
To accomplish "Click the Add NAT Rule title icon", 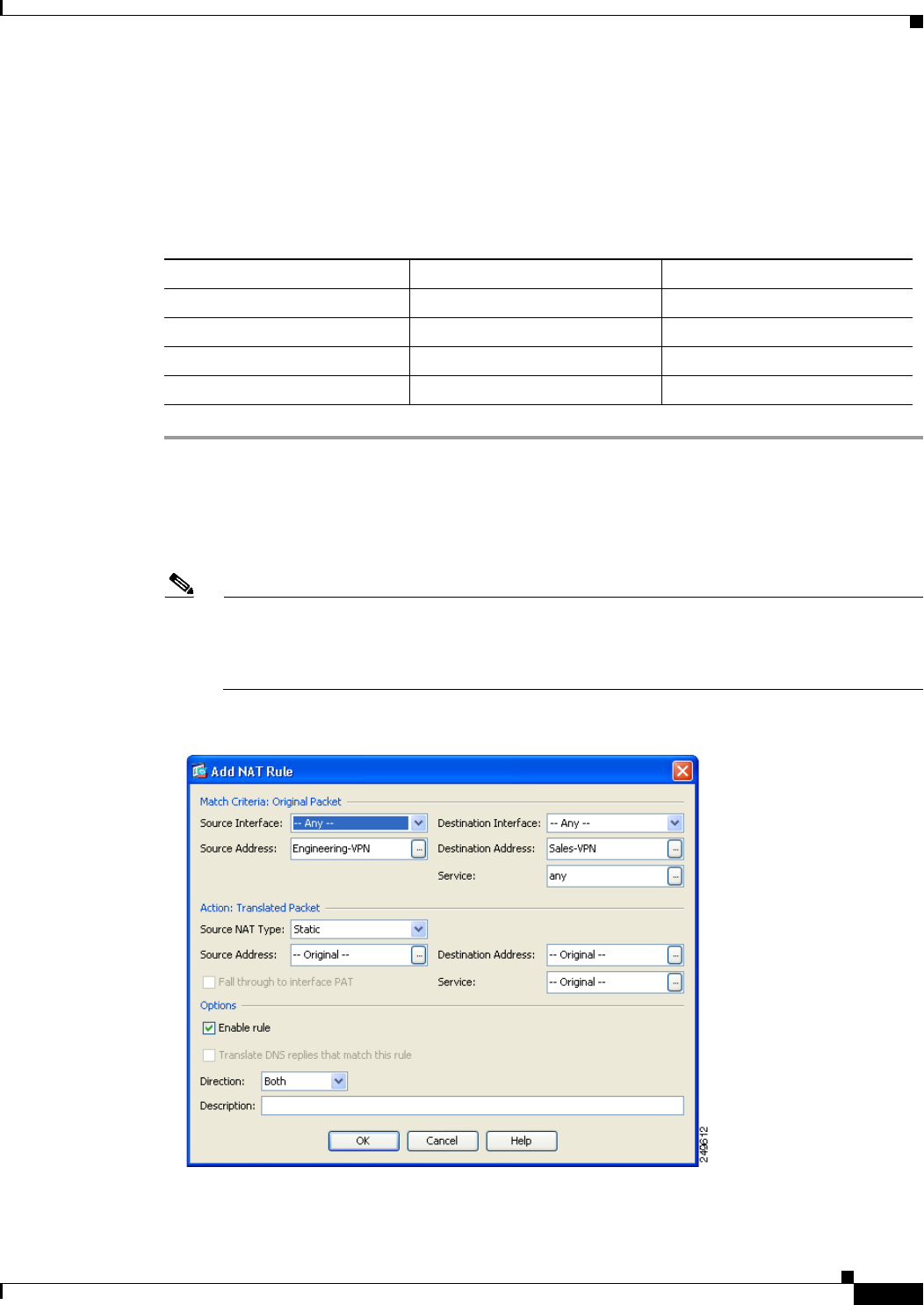I will point(199,771).
